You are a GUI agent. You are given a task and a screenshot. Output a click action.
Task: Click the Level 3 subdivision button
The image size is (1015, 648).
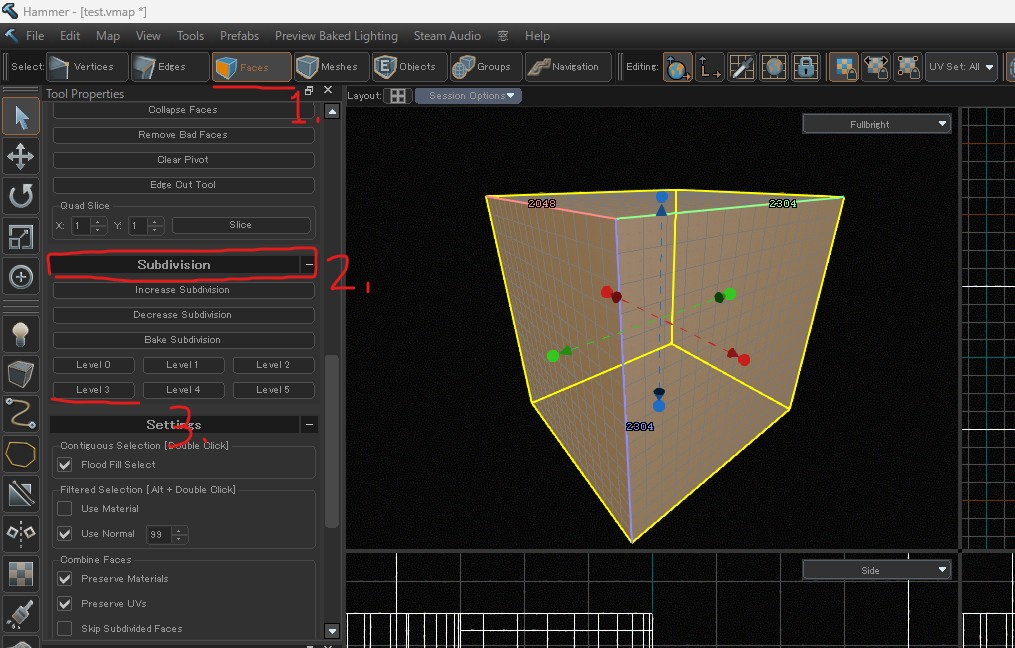pos(93,390)
